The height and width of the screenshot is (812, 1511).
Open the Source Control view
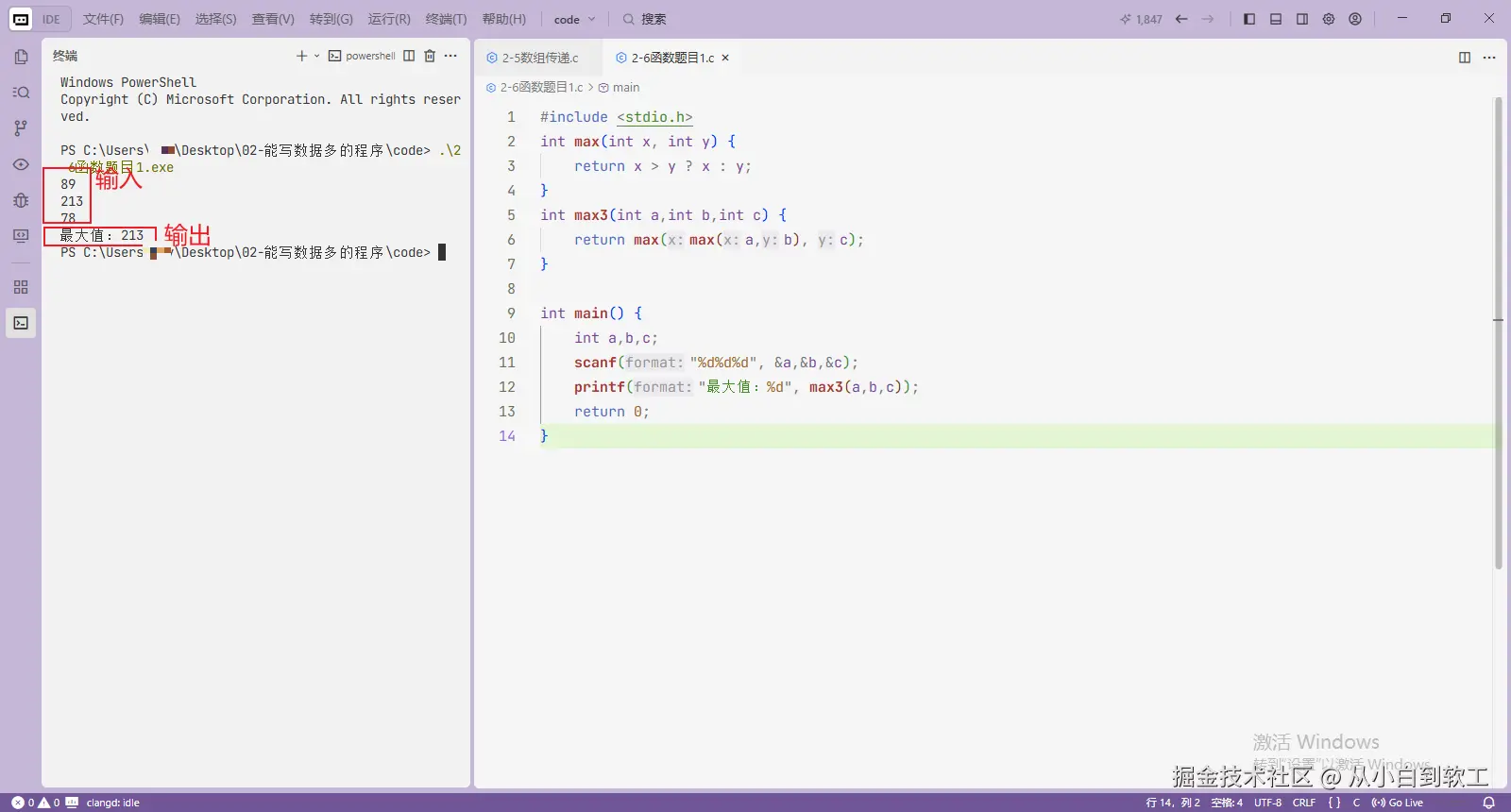coord(21,128)
